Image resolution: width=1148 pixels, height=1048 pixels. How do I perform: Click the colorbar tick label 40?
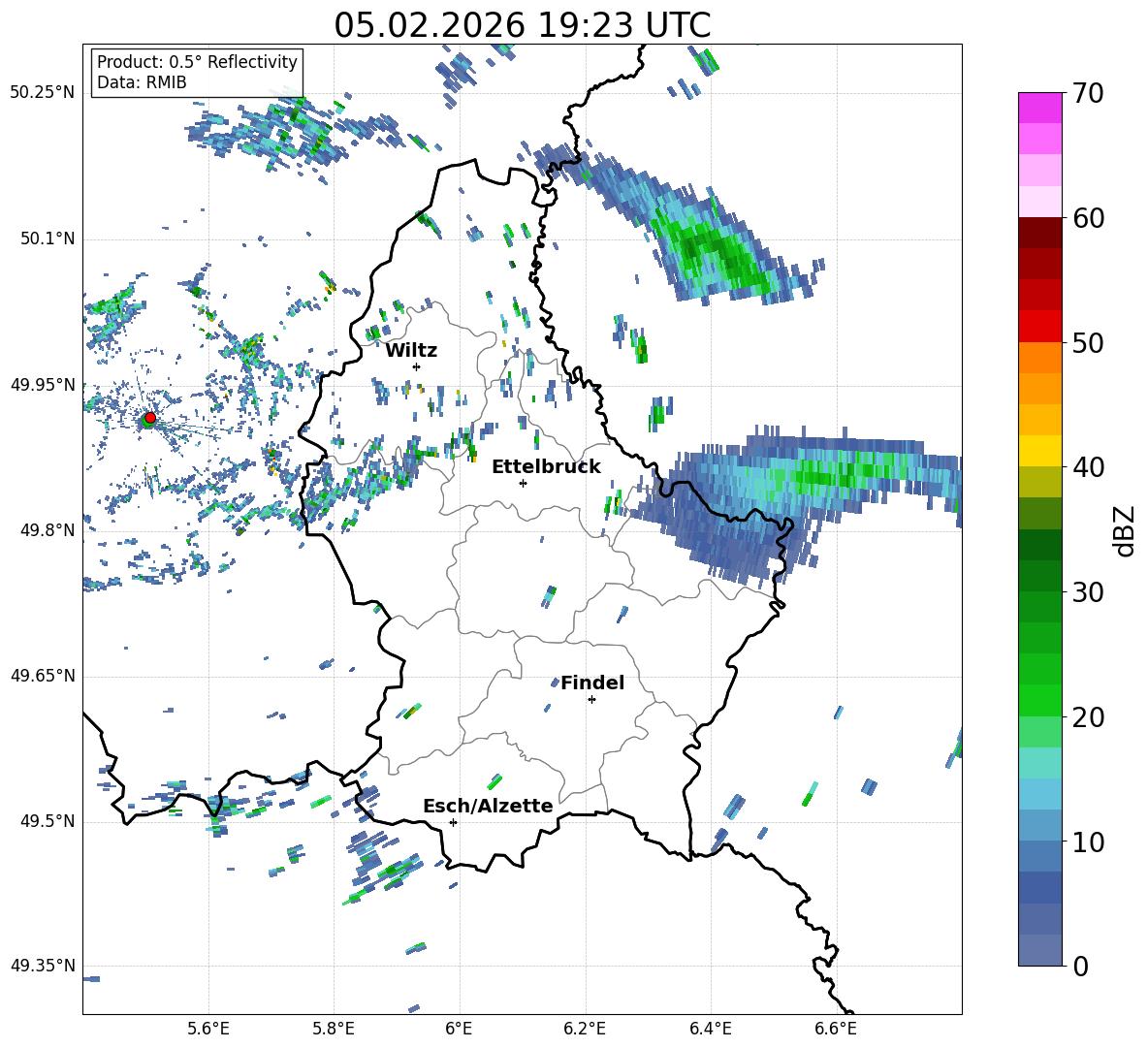(1088, 467)
